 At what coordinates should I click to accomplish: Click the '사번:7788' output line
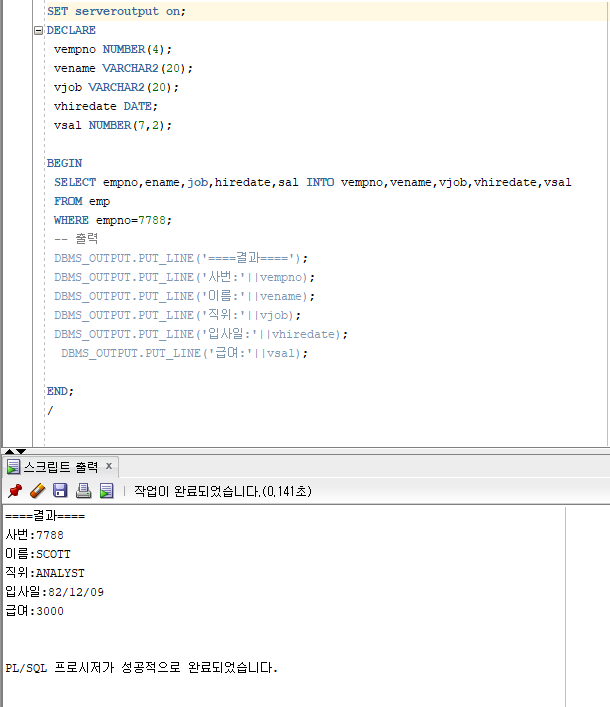pos(34,535)
